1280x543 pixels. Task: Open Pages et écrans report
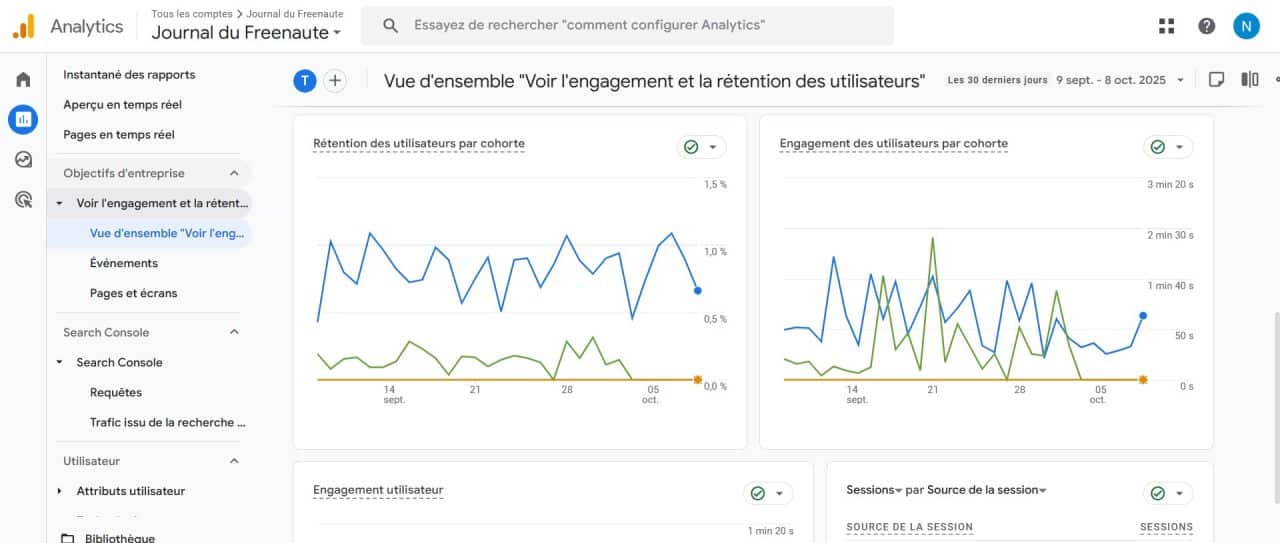click(x=133, y=293)
